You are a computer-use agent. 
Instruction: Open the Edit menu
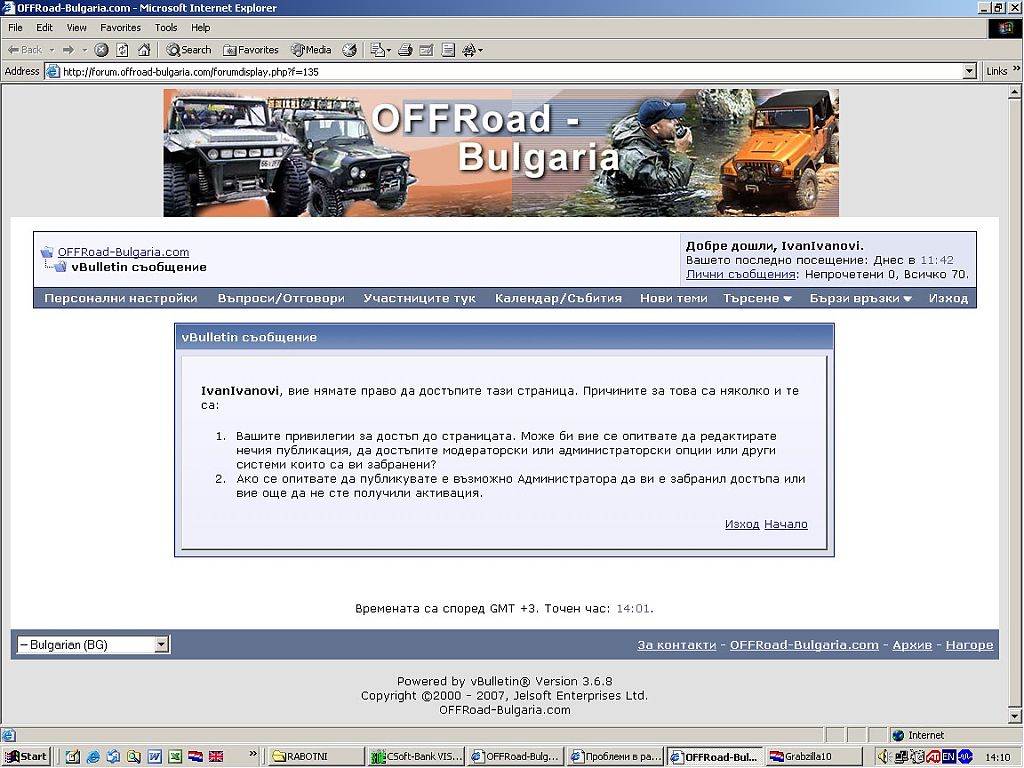coord(44,27)
